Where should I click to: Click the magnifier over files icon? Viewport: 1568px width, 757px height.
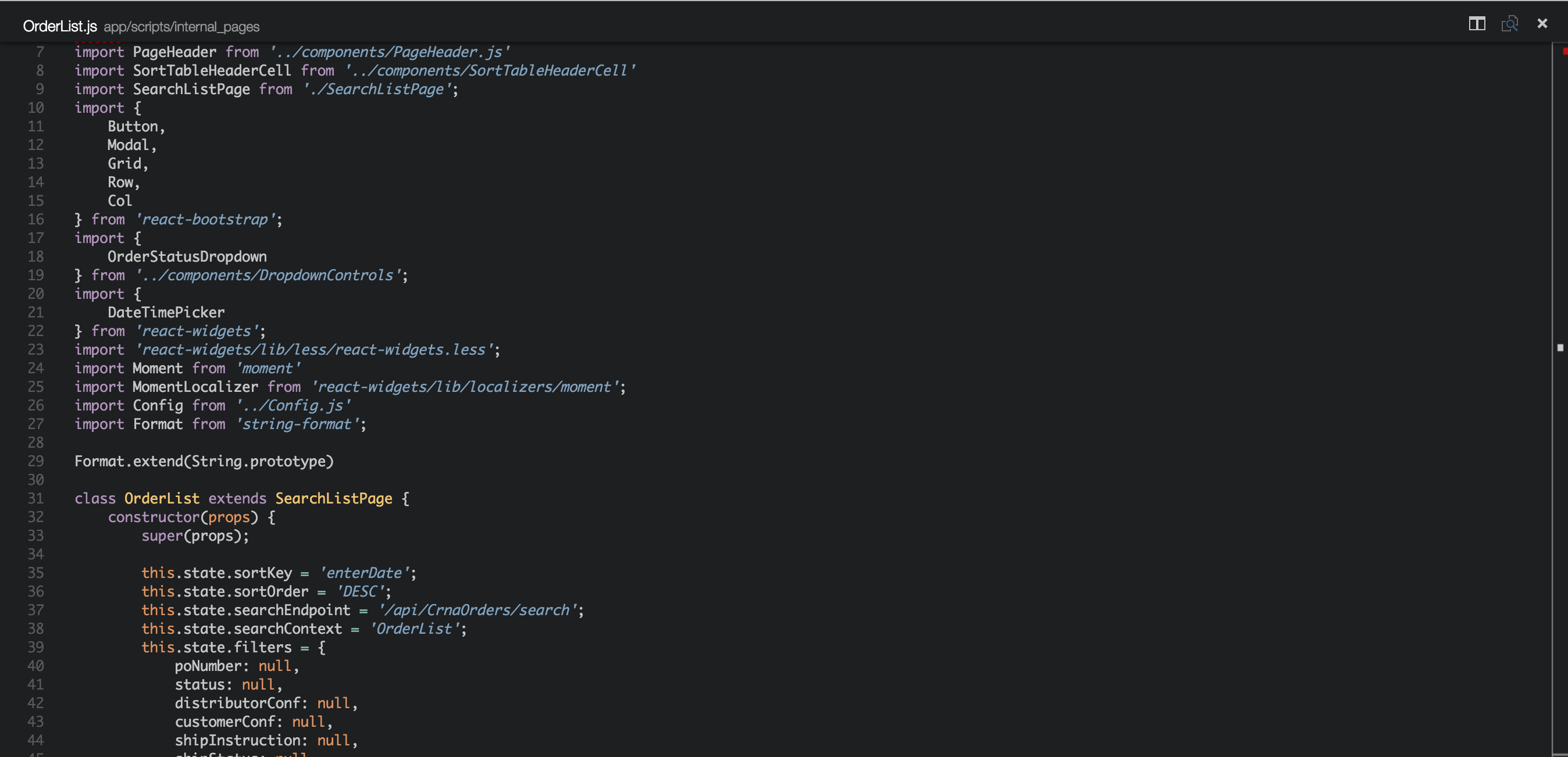[x=1510, y=24]
